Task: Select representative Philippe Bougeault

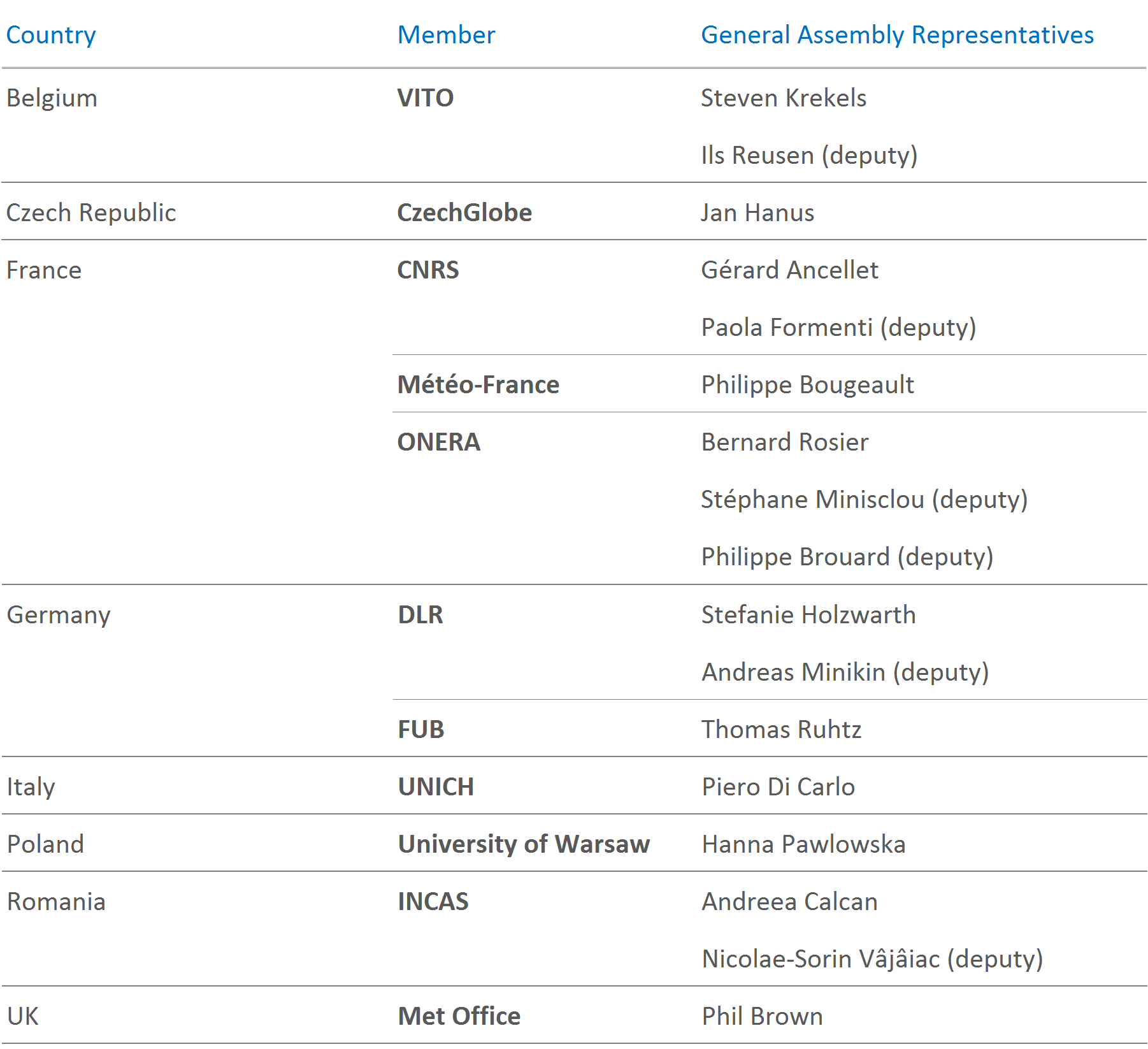Action: coord(807,385)
